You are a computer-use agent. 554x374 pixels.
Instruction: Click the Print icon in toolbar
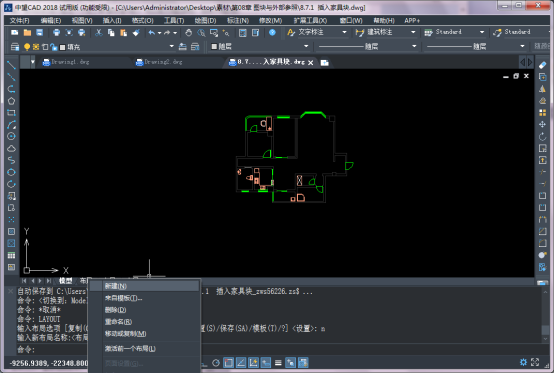point(56,33)
